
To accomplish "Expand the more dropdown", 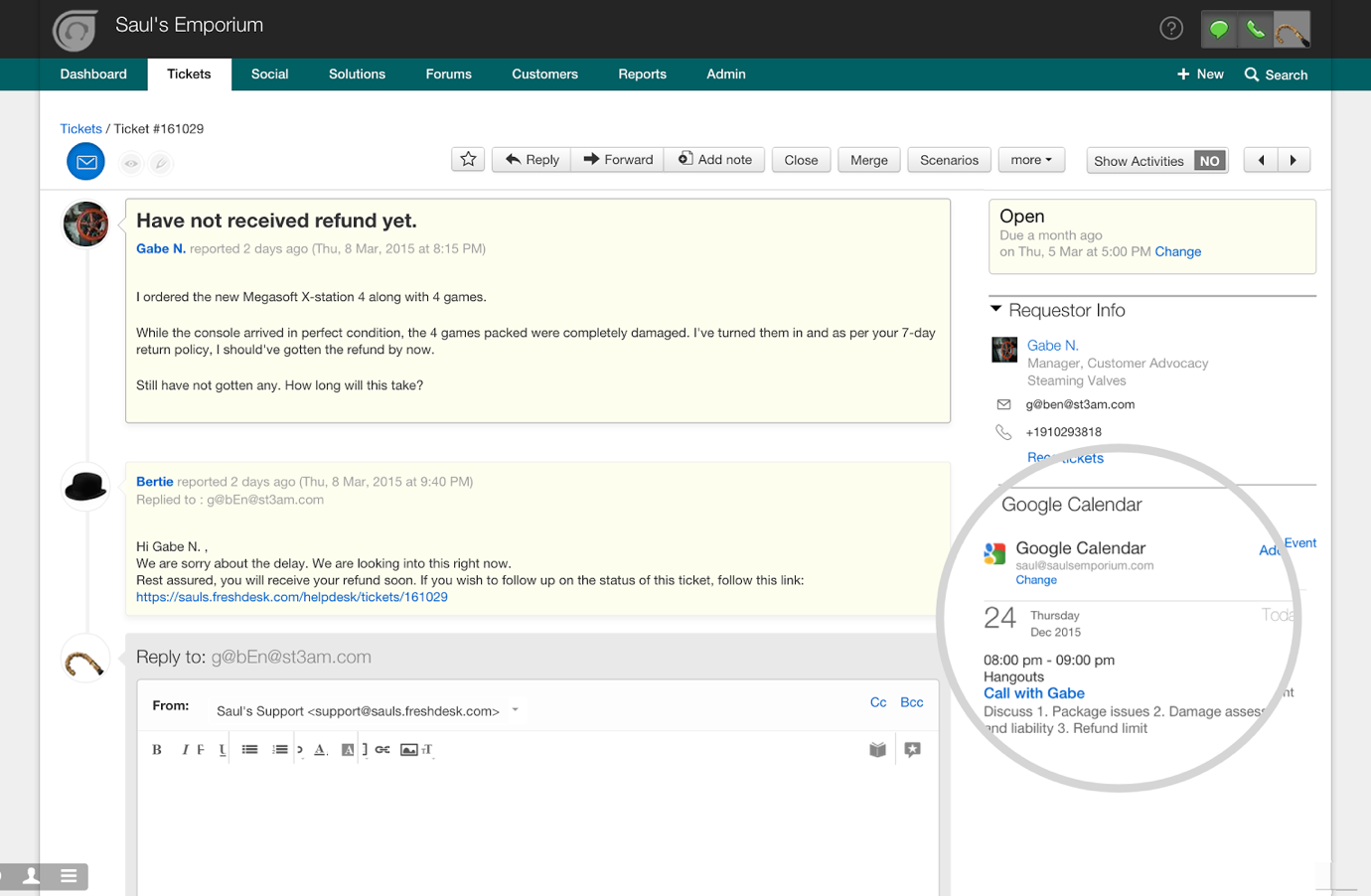I will click(1031, 160).
